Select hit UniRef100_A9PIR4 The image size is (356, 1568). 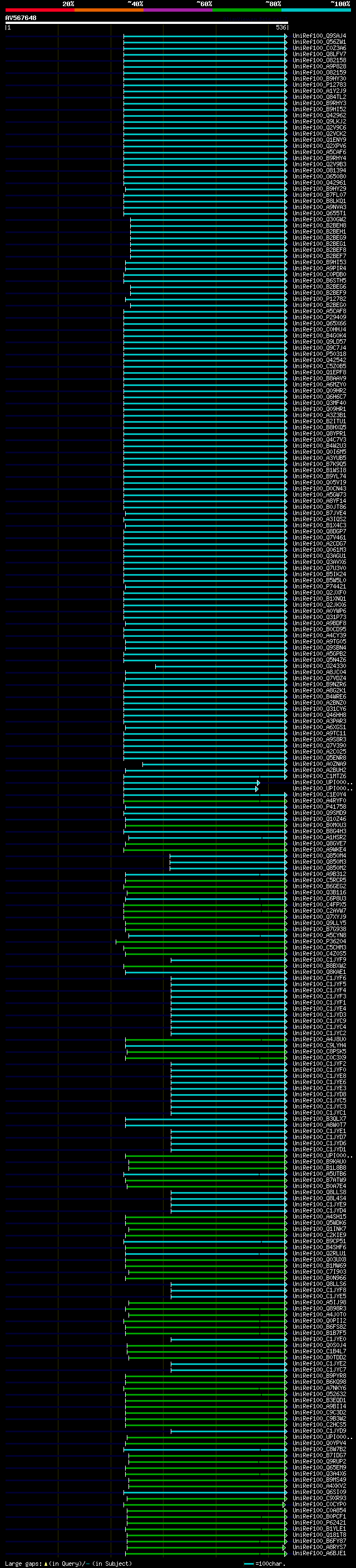click(x=319, y=269)
